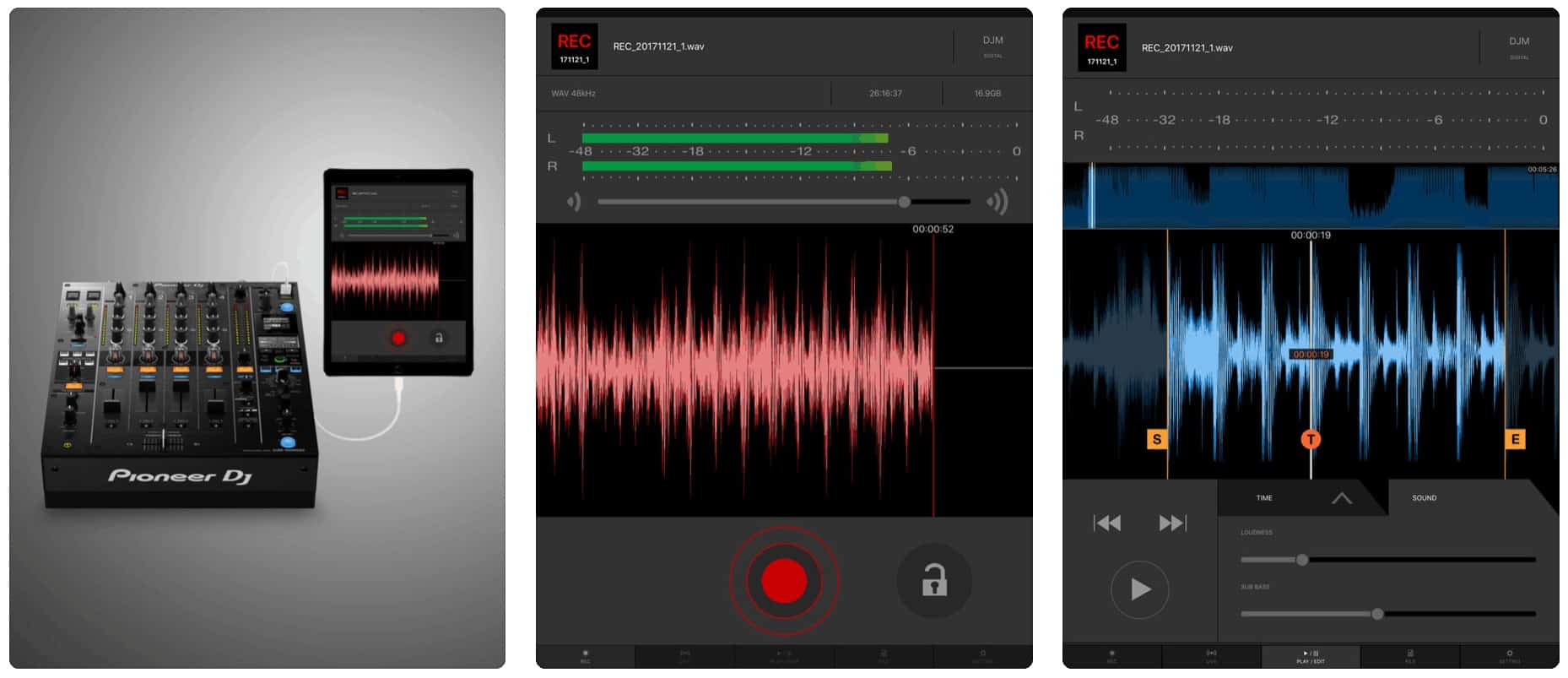Skip forward with the fast-forward icon
Screen dimensions: 1568x678
tap(1172, 523)
